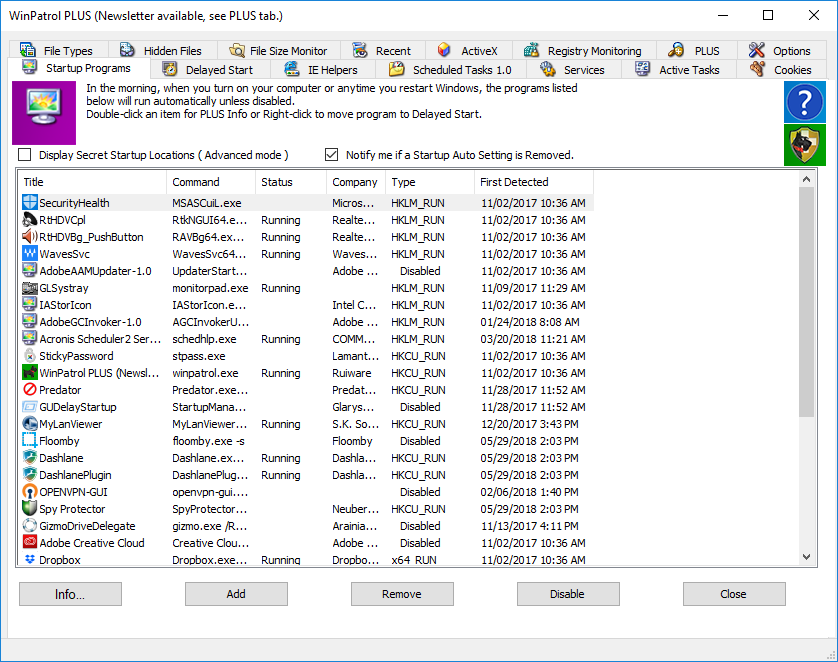Click the startup list scroll up arrow
The width and height of the screenshot is (838, 662).
tap(806, 180)
